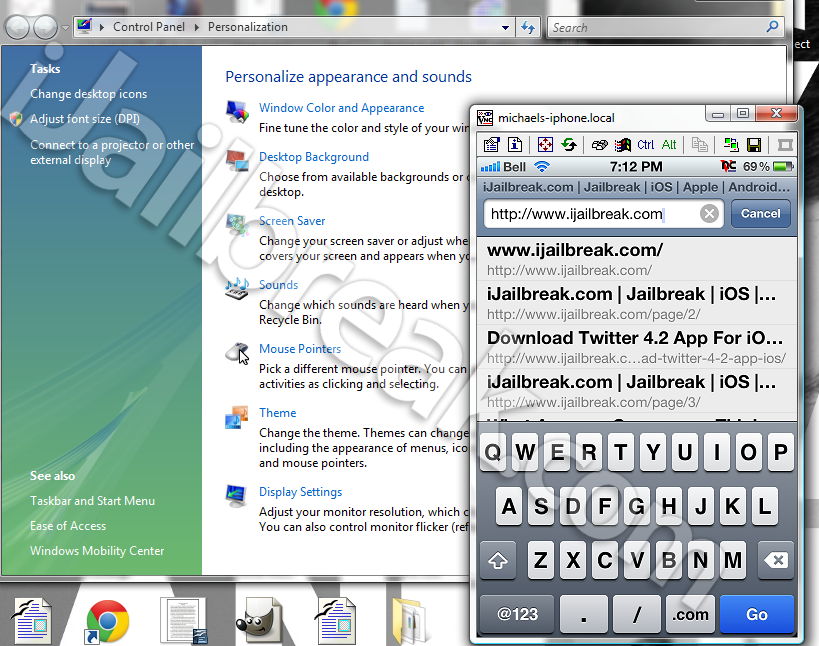Open Windows Mobility Center link
Image resolution: width=819 pixels, height=646 pixels.
(97, 551)
